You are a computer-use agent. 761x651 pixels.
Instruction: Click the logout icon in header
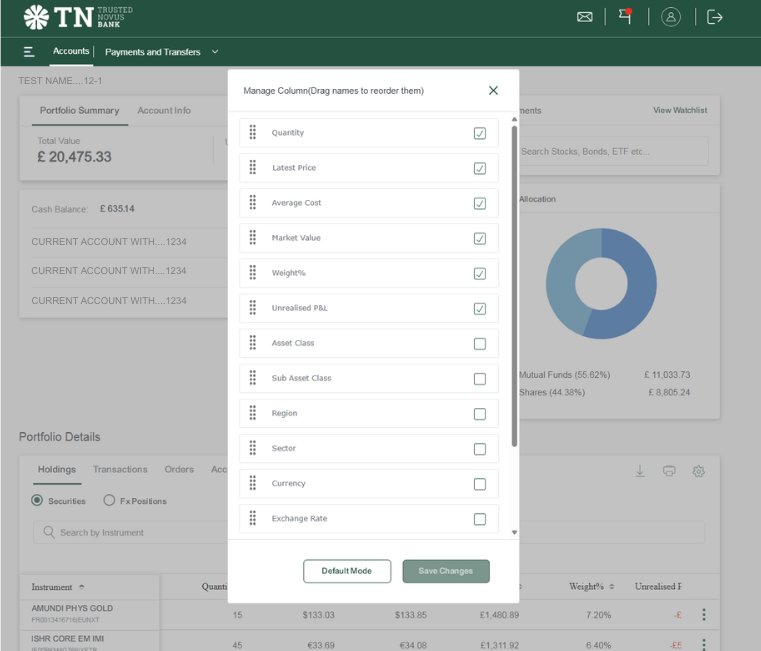[714, 17]
